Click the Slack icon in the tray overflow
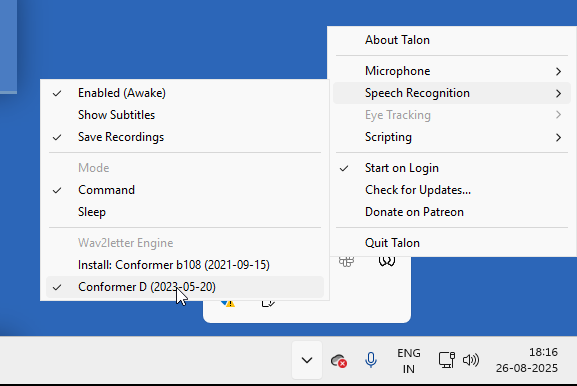 coord(346,261)
